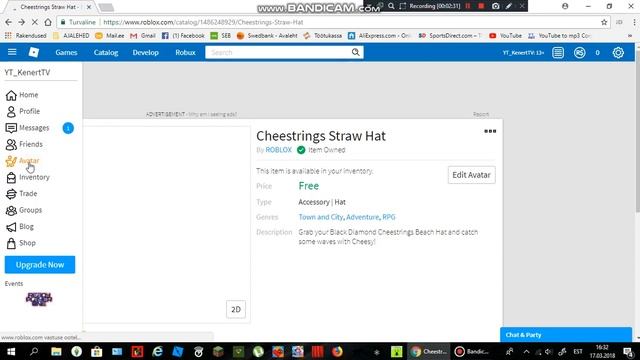Open the Games menu
The height and width of the screenshot is (360, 640).
click(x=66, y=52)
